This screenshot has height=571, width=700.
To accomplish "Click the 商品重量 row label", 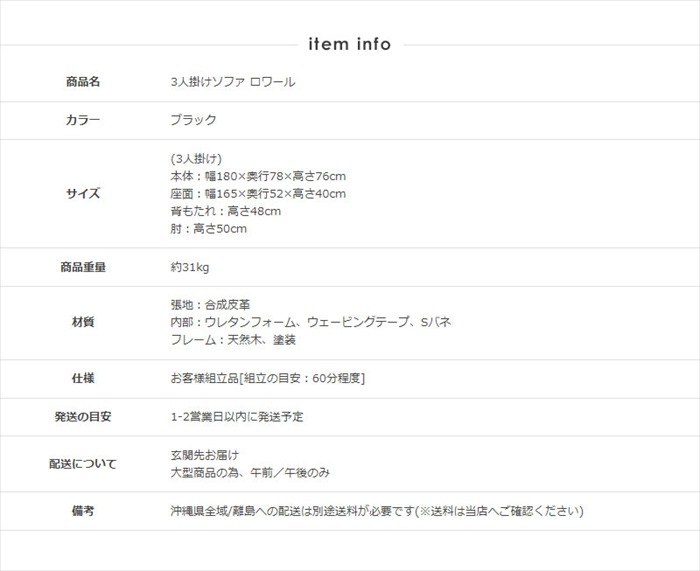I will (83, 267).
